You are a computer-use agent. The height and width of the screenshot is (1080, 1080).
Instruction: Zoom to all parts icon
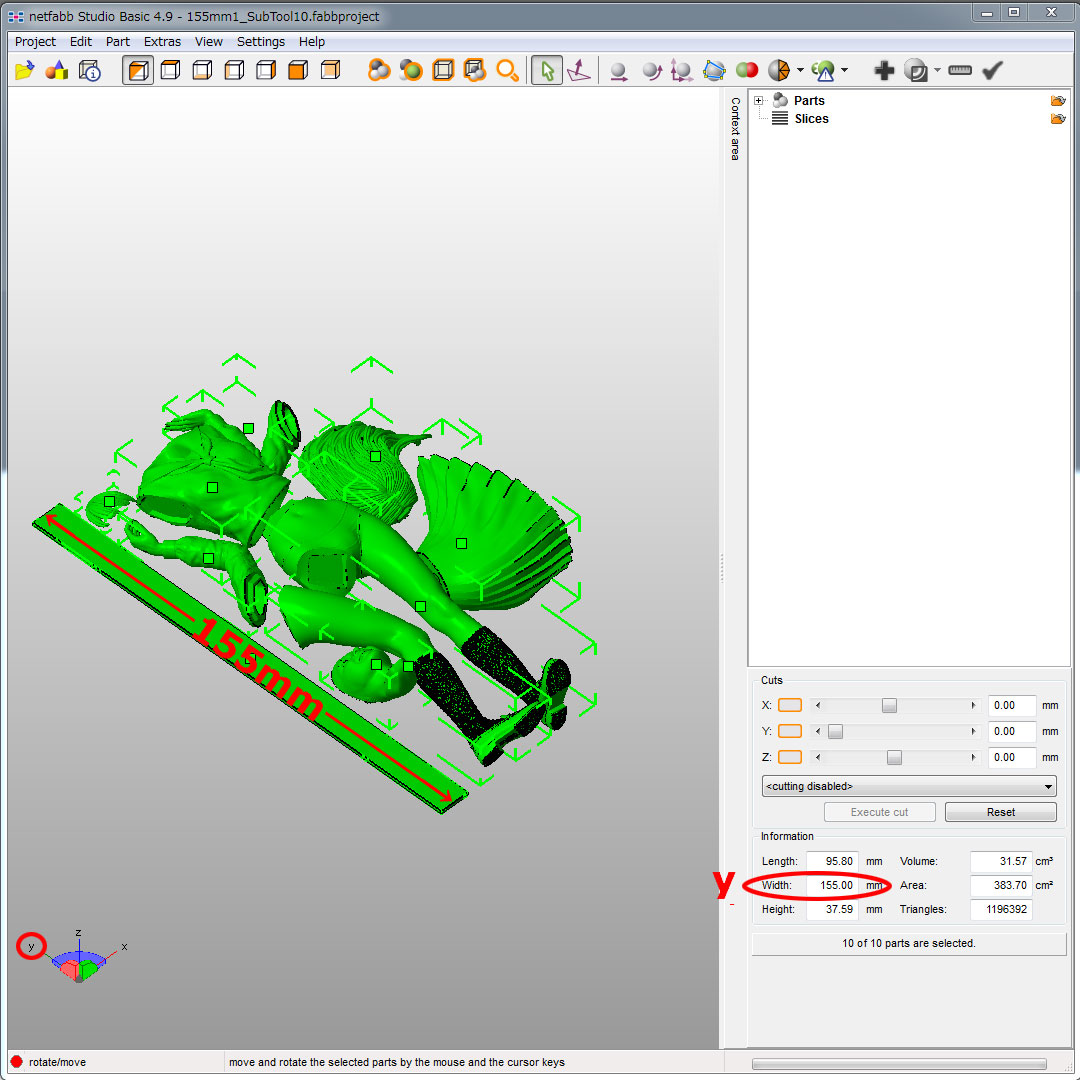point(378,70)
